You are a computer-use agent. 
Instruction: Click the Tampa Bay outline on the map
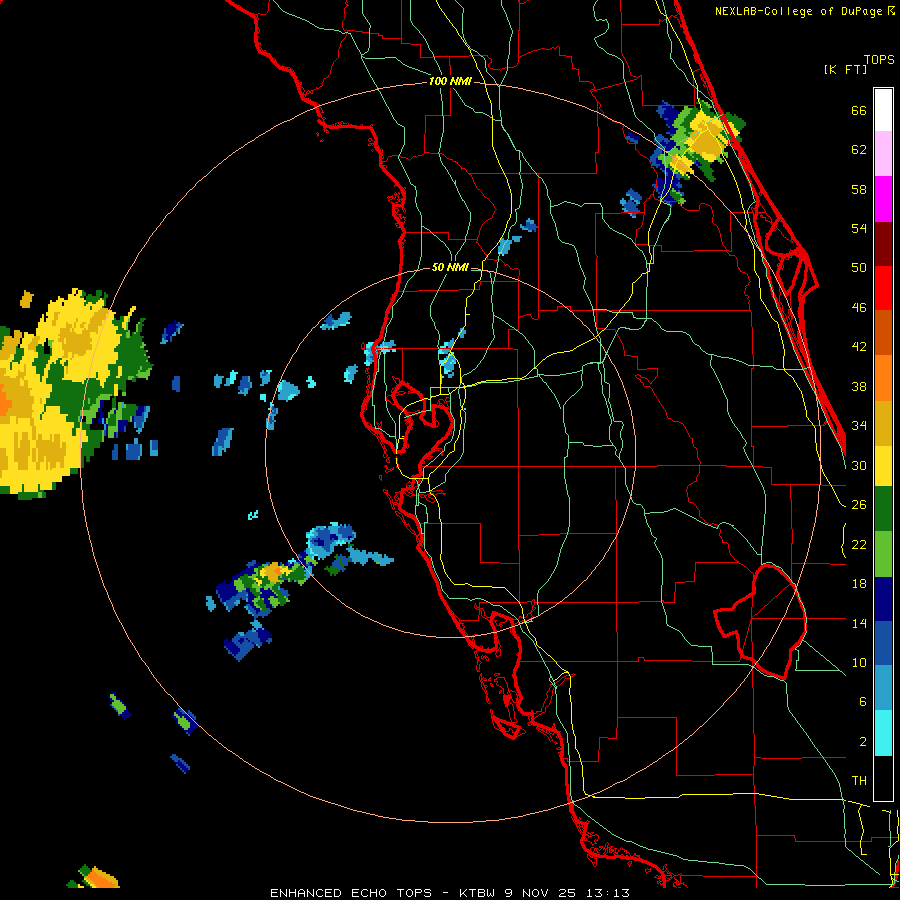(x=422, y=428)
